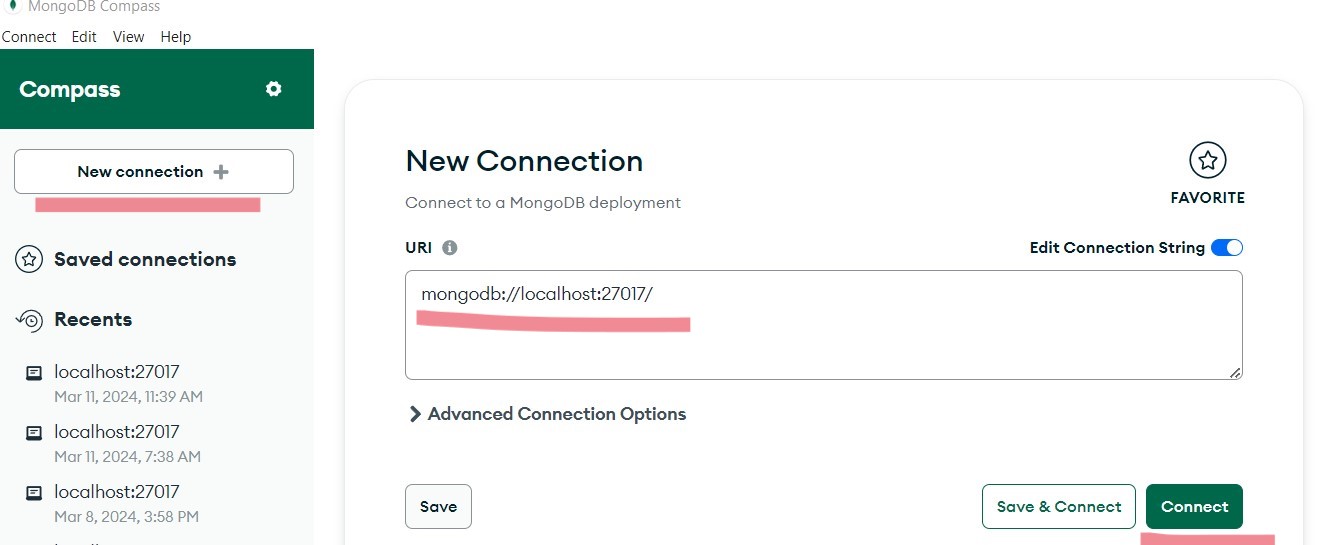Click the Recents history clock icon
Image resolution: width=1325 pixels, height=545 pixels.
coord(29,320)
